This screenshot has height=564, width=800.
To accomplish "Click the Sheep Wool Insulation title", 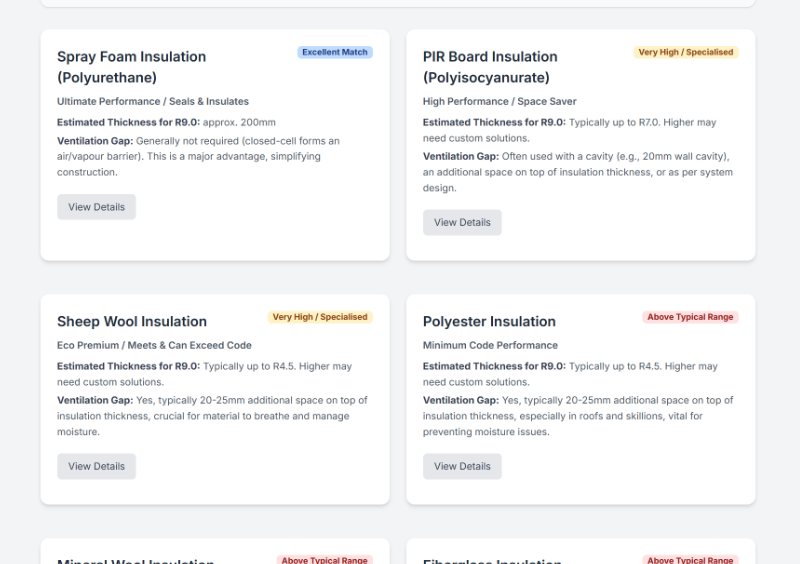I will (x=132, y=321).
